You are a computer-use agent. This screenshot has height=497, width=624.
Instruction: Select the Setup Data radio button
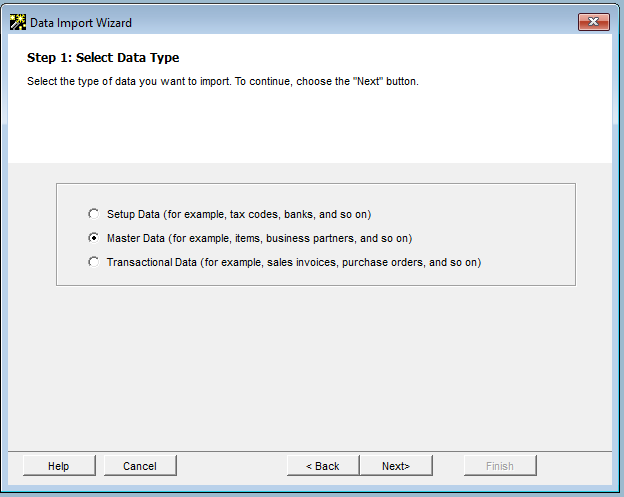tap(94, 214)
